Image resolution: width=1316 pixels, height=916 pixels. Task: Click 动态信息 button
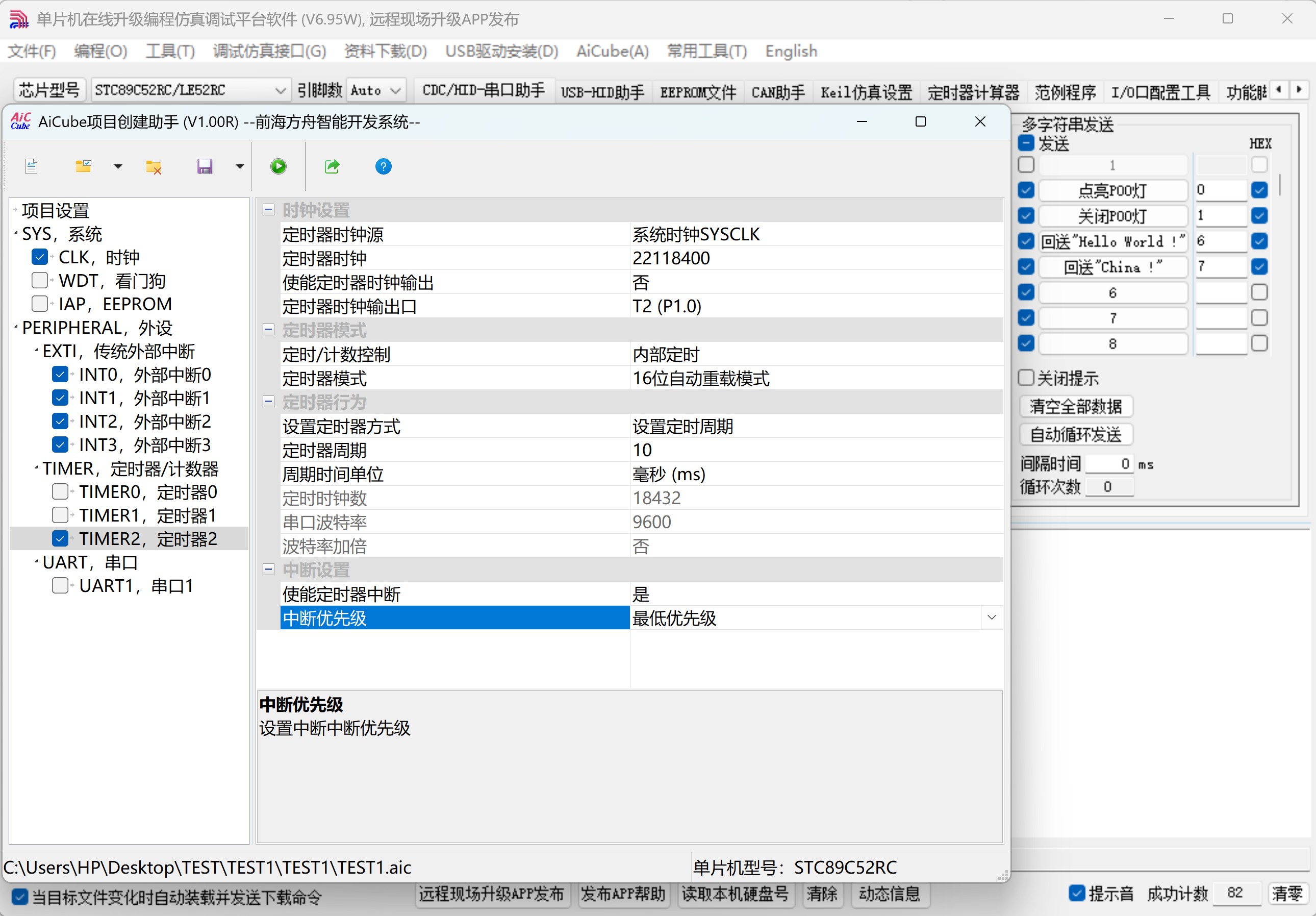(x=890, y=894)
